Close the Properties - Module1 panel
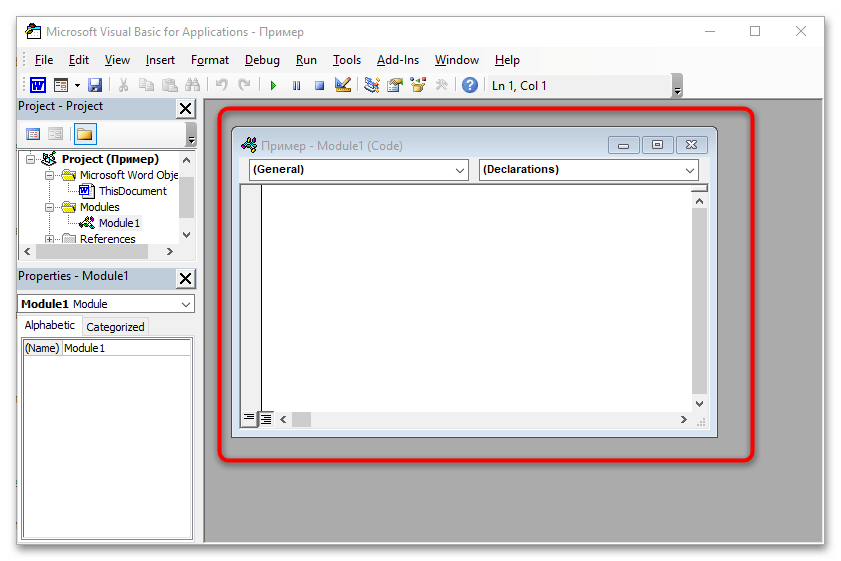Image resolution: width=841 pixels, height=561 pixels. coord(185,278)
